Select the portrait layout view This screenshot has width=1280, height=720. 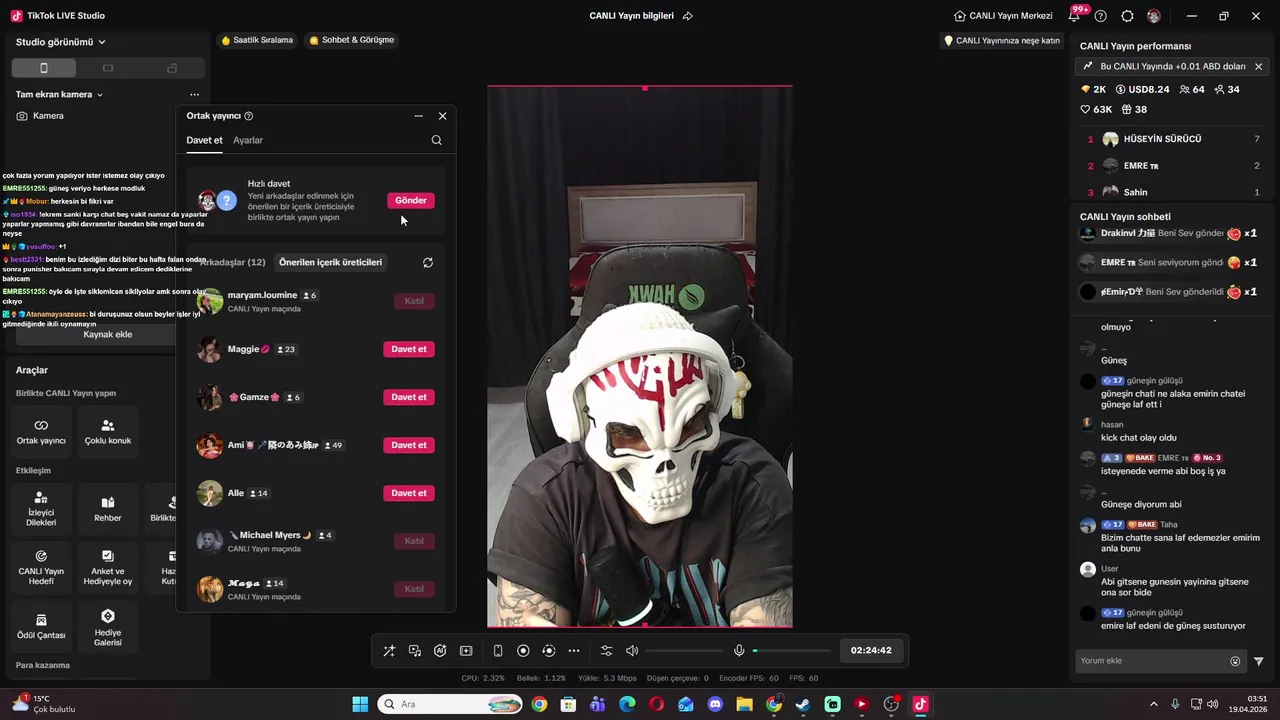click(x=43, y=68)
